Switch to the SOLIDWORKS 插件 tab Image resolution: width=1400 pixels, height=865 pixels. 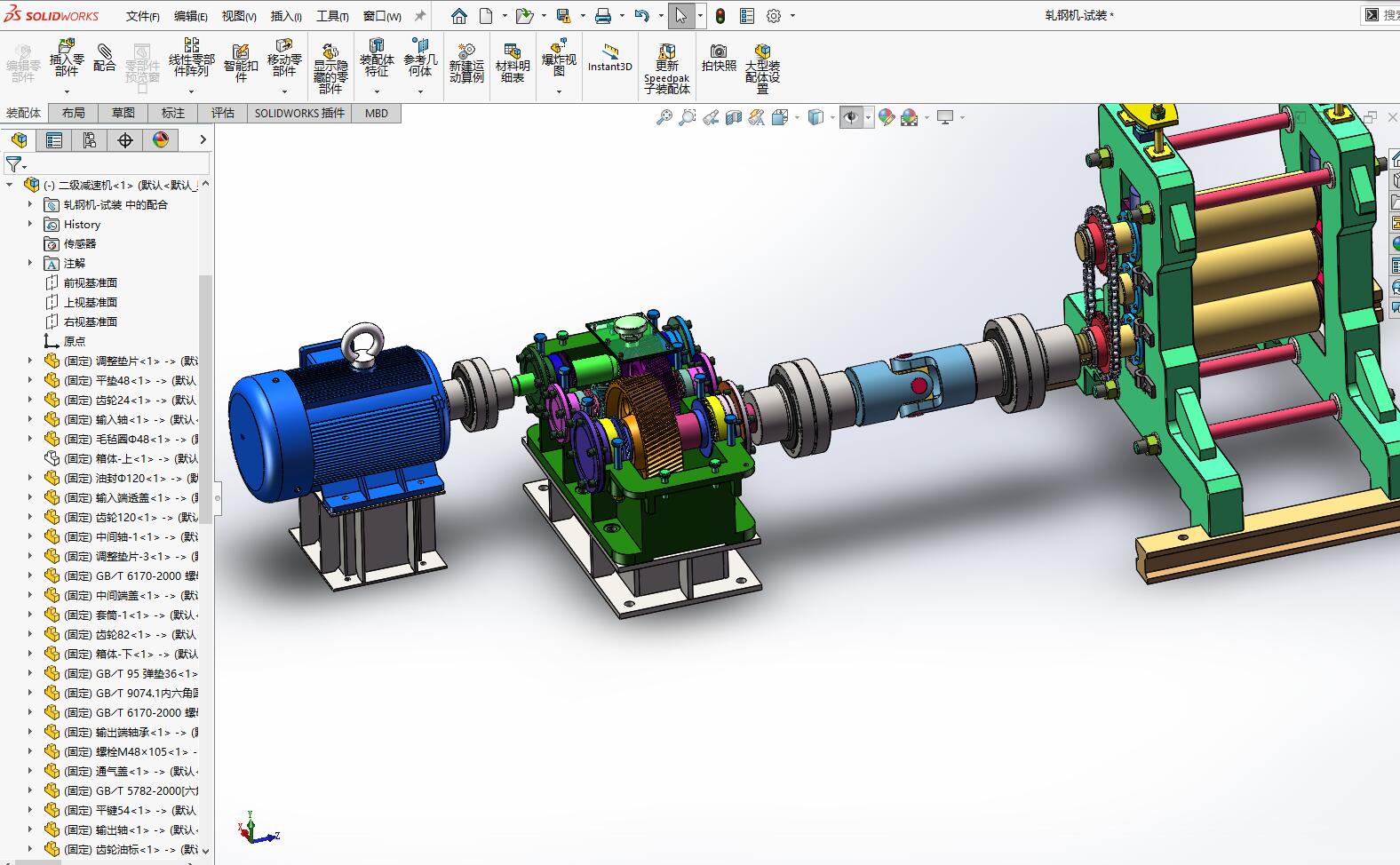coord(299,113)
